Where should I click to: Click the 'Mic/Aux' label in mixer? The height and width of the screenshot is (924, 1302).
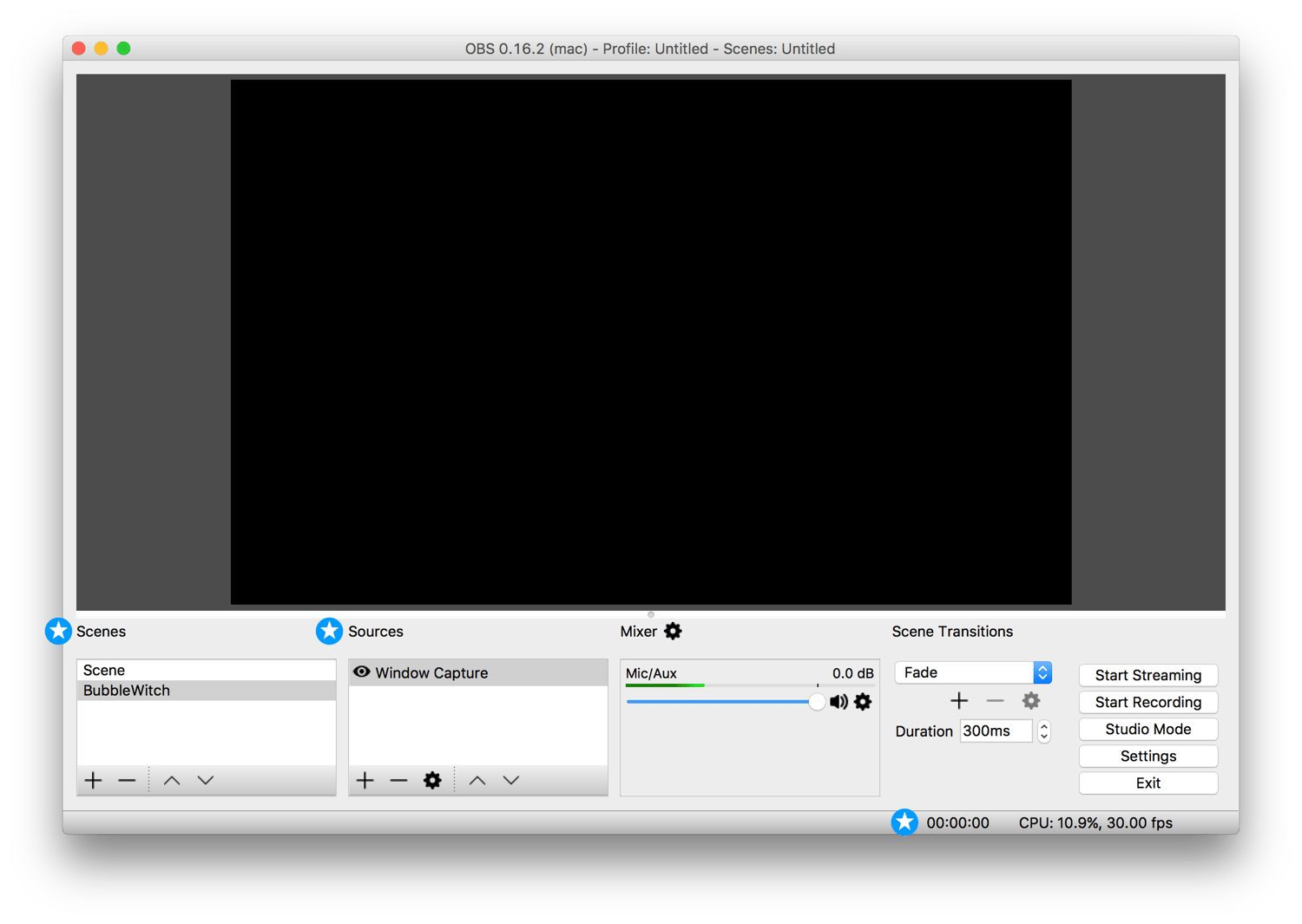tap(651, 673)
